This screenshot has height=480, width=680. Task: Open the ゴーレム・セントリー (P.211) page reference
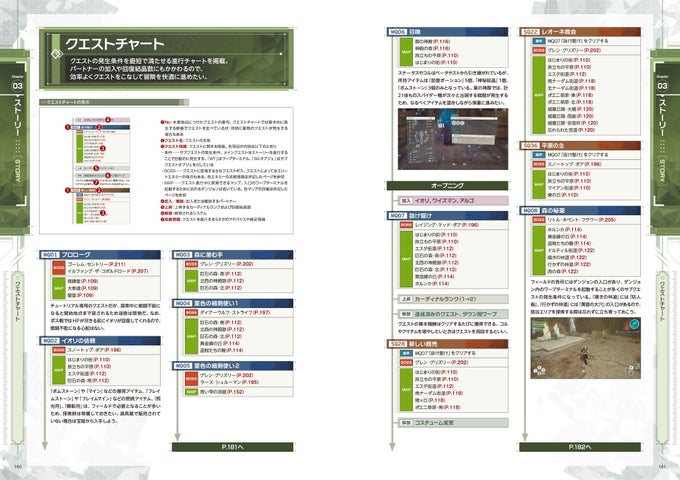(96, 264)
